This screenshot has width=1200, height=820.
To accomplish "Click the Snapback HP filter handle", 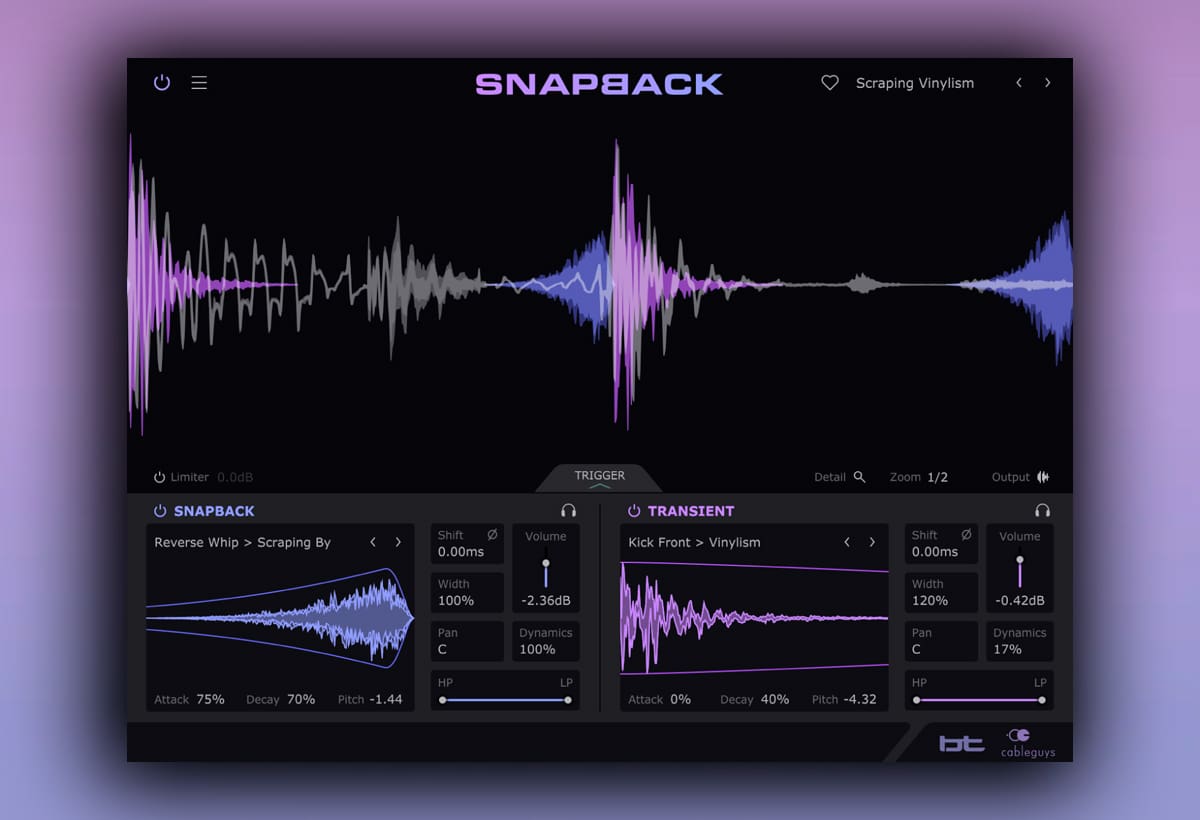I will coord(443,700).
